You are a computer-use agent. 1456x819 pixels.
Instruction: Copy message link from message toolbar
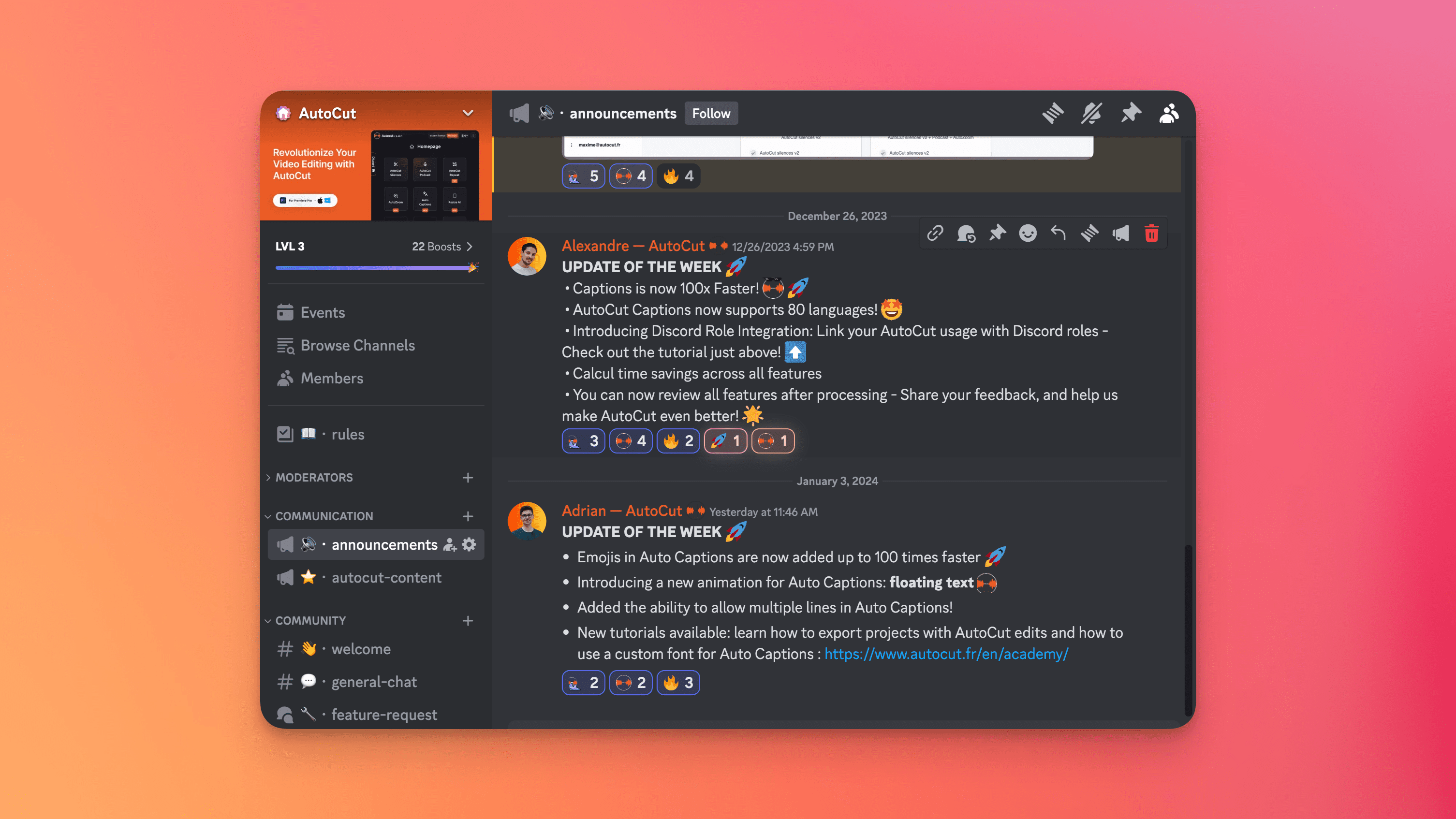click(935, 233)
